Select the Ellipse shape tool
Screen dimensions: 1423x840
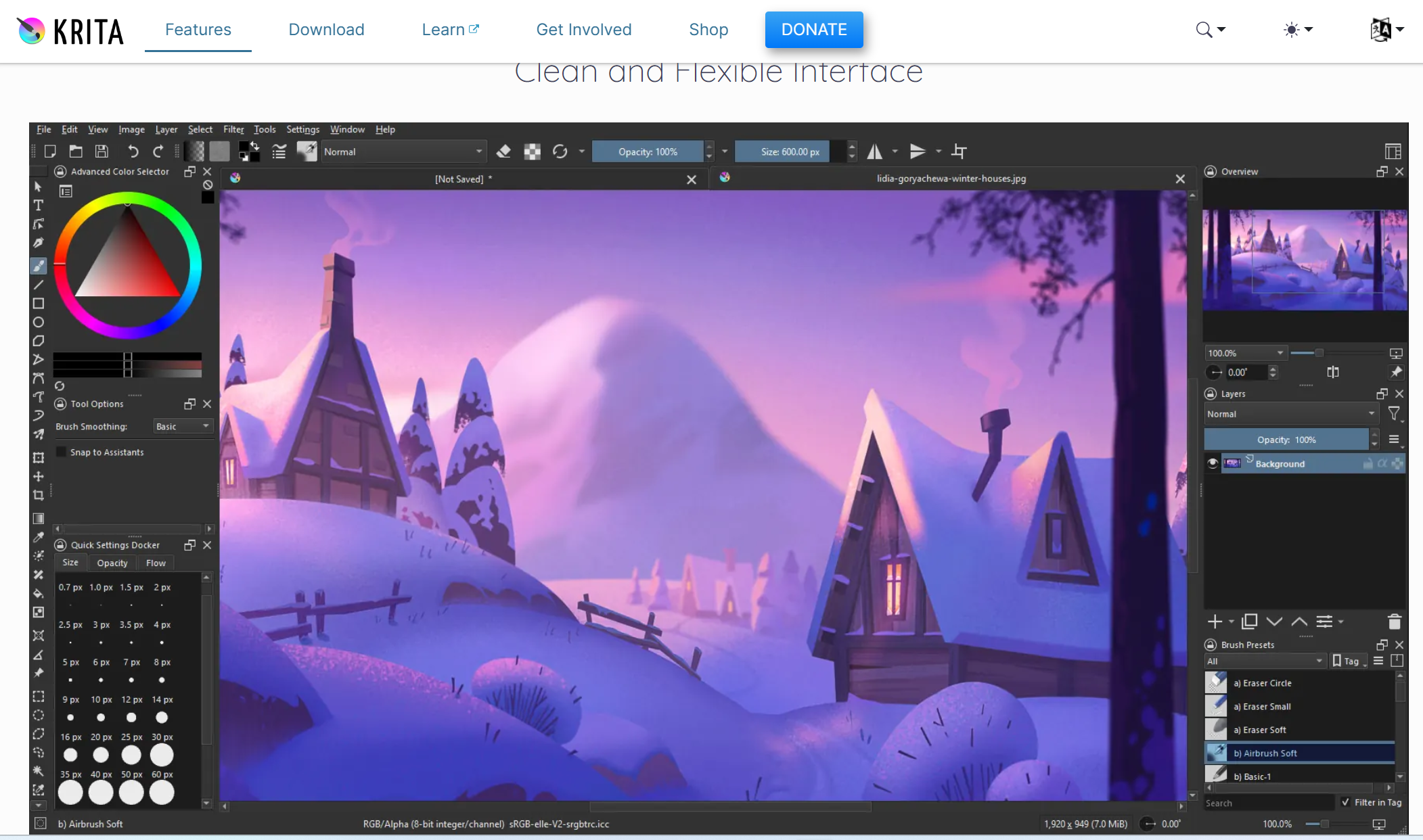pyautogui.click(x=39, y=323)
